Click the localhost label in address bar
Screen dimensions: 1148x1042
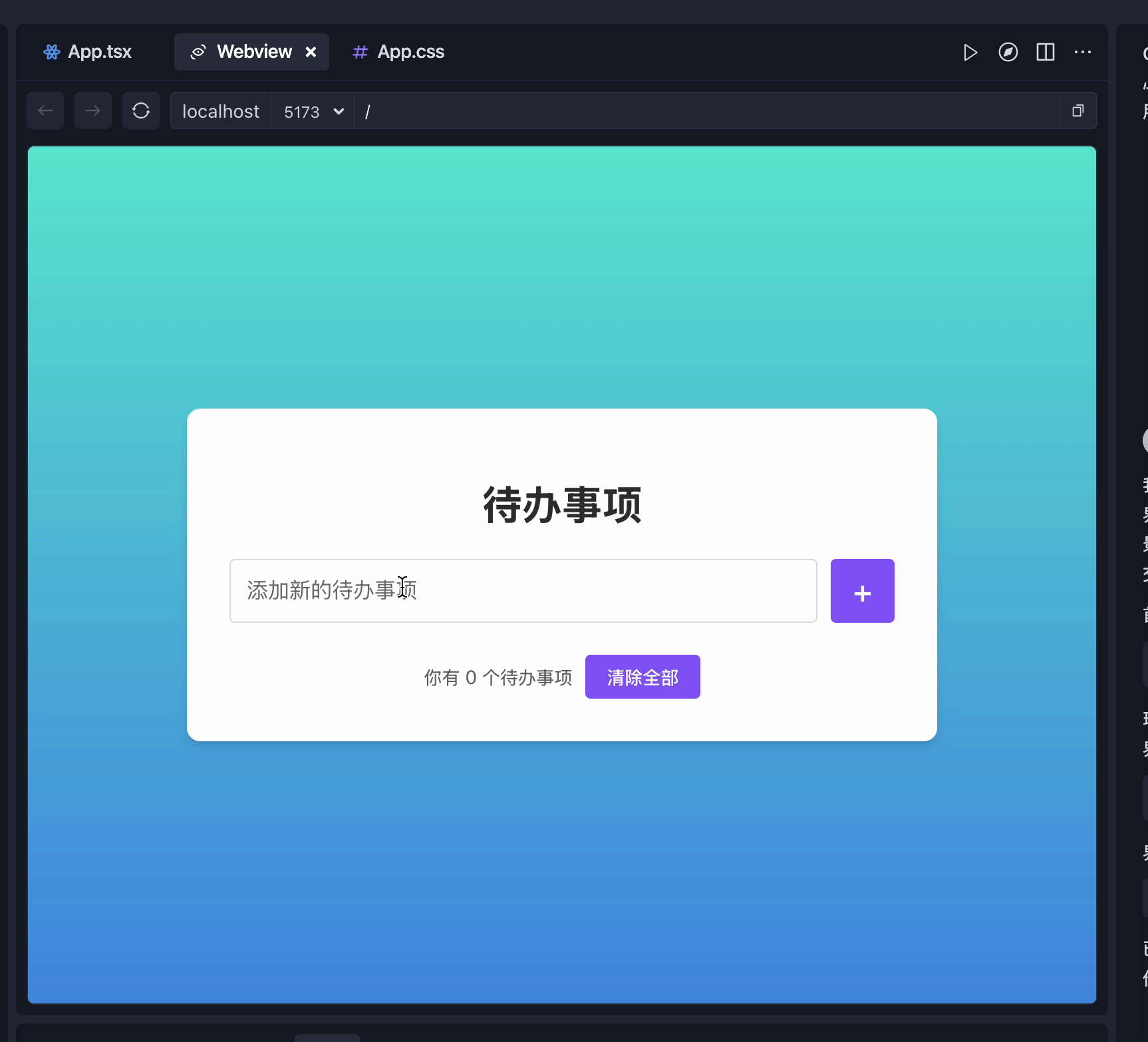(220, 111)
